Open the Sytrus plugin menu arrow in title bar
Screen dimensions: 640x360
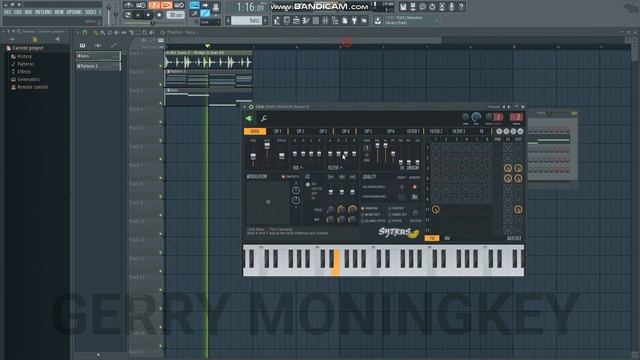click(x=245, y=107)
